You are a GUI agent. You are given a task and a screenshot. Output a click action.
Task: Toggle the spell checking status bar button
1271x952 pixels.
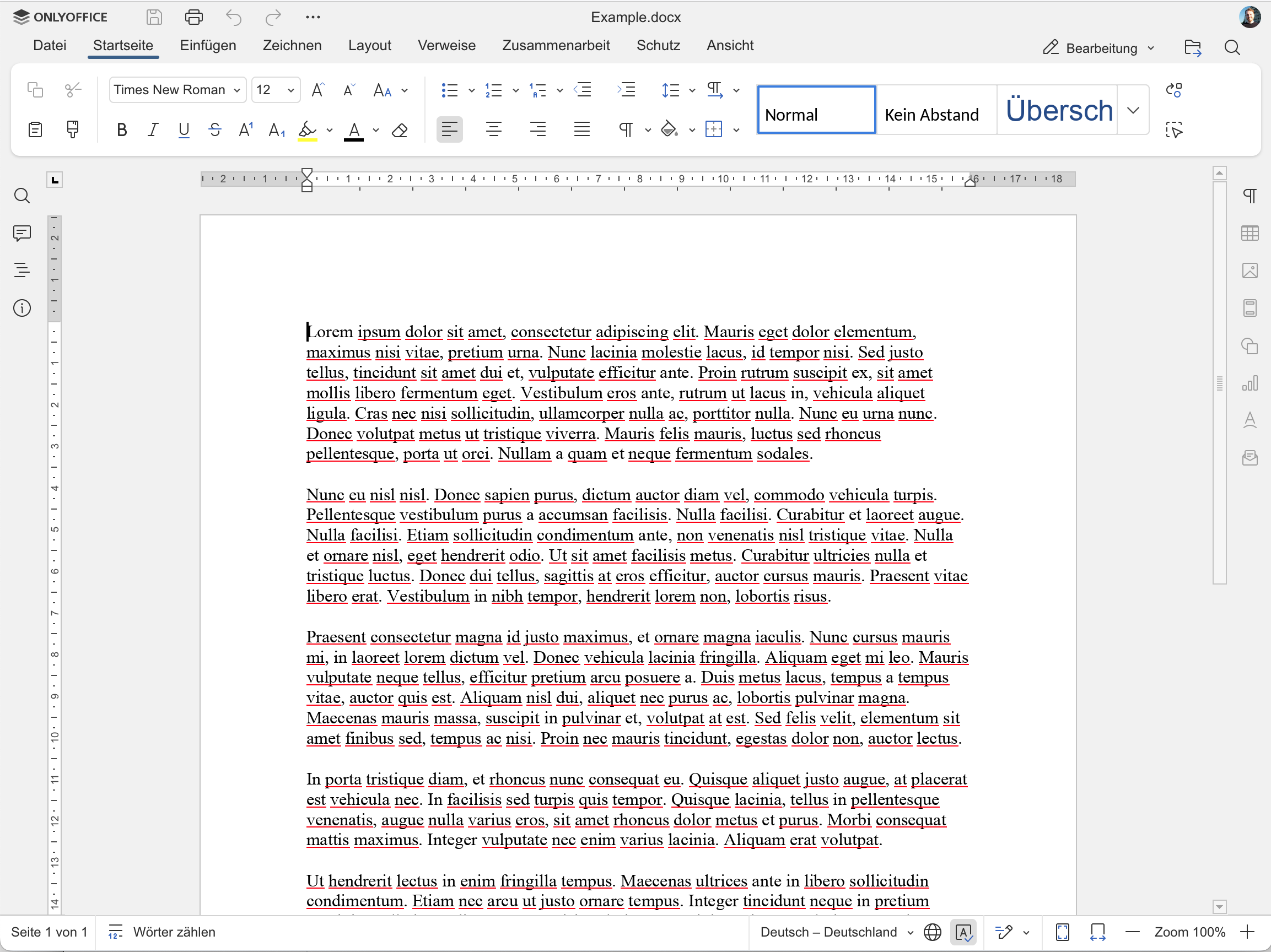click(x=963, y=932)
